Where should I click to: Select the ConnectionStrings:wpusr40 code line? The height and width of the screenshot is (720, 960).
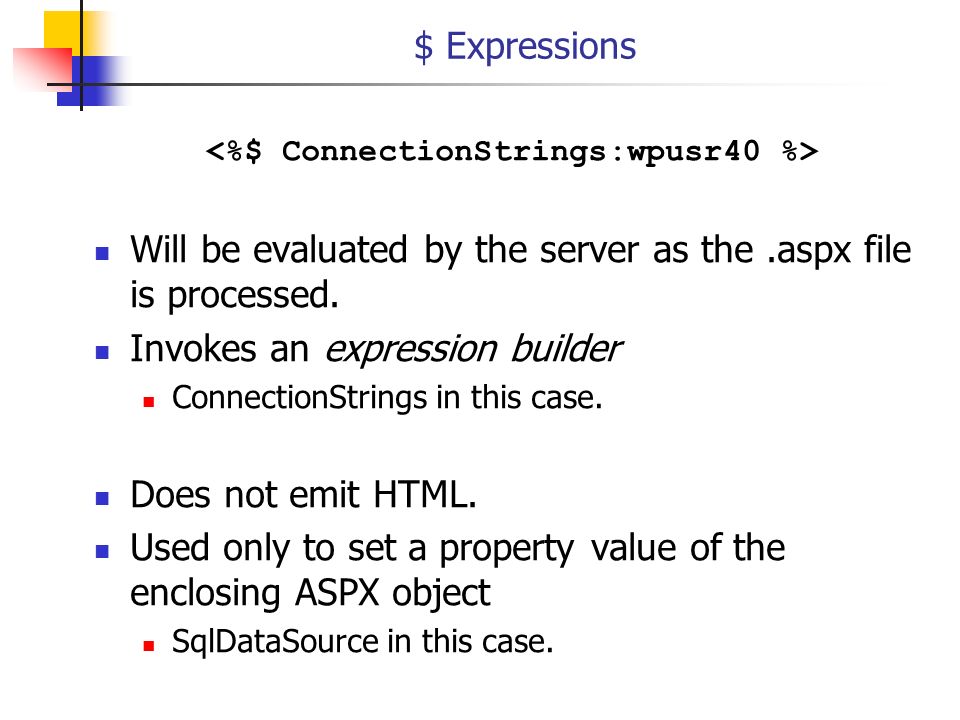[512, 151]
